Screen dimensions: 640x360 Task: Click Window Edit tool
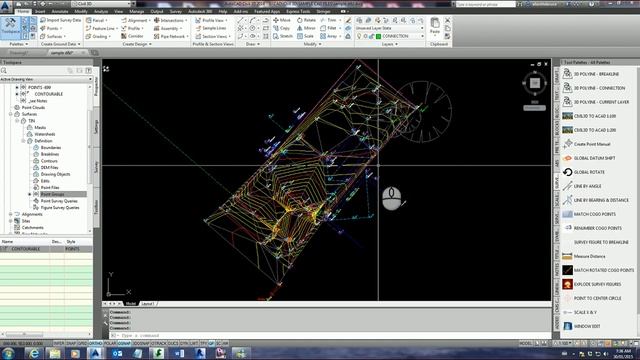click(x=582, y=326)
